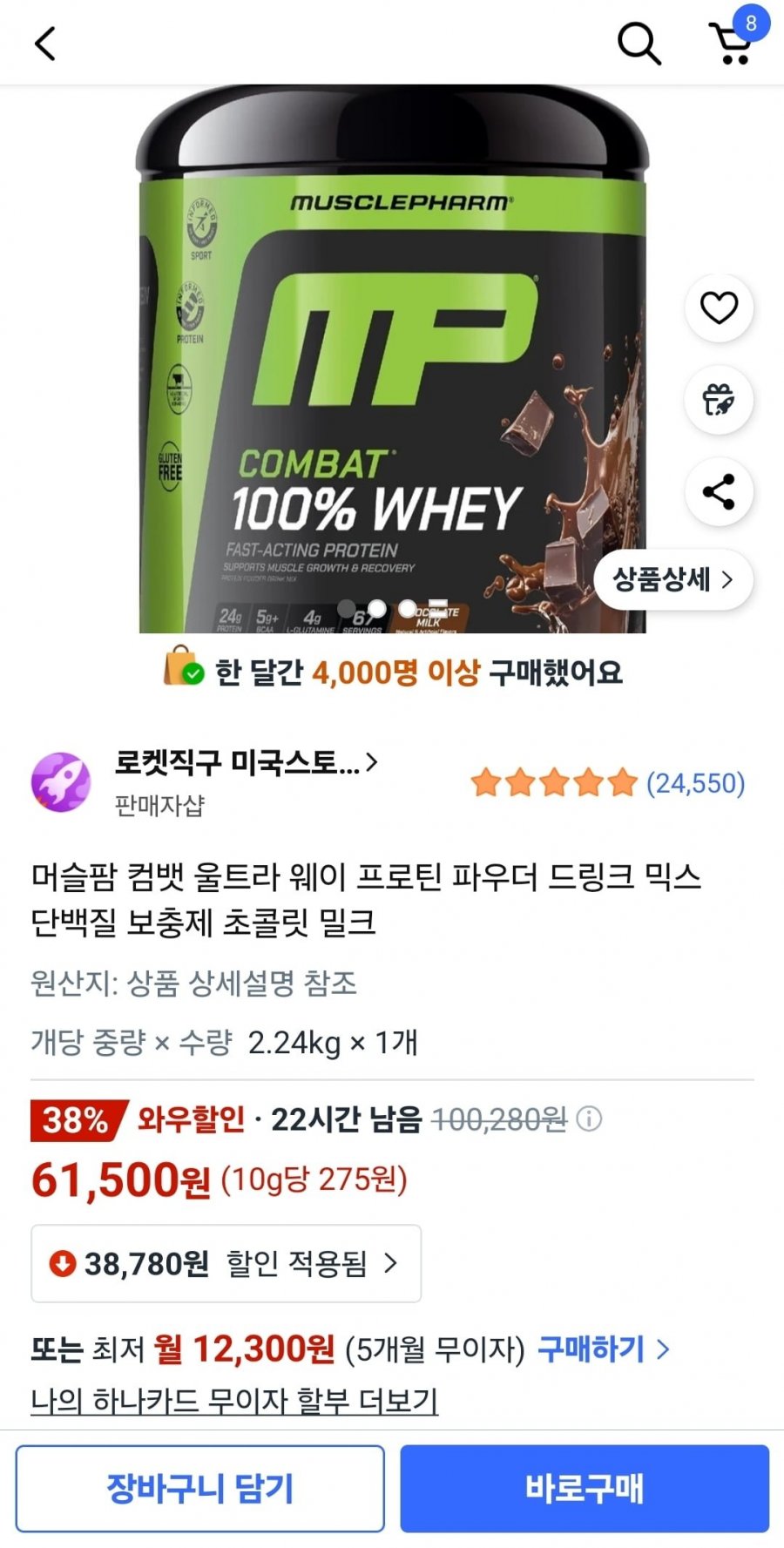The width and height of the screenshot is (784, 1548).
Task: Tap the 장바구니 담기 button
Action: coord(200,1489)
